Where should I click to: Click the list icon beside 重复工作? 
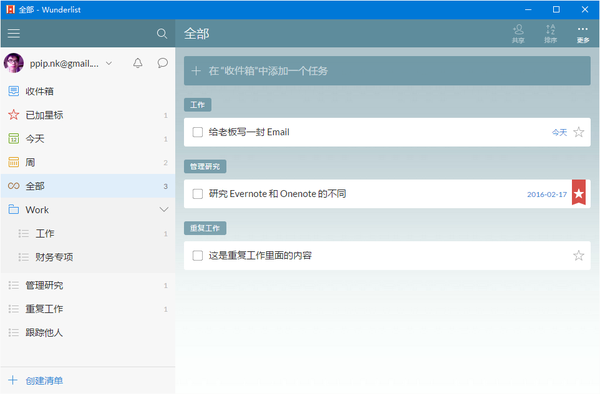(x=13, y=309)
